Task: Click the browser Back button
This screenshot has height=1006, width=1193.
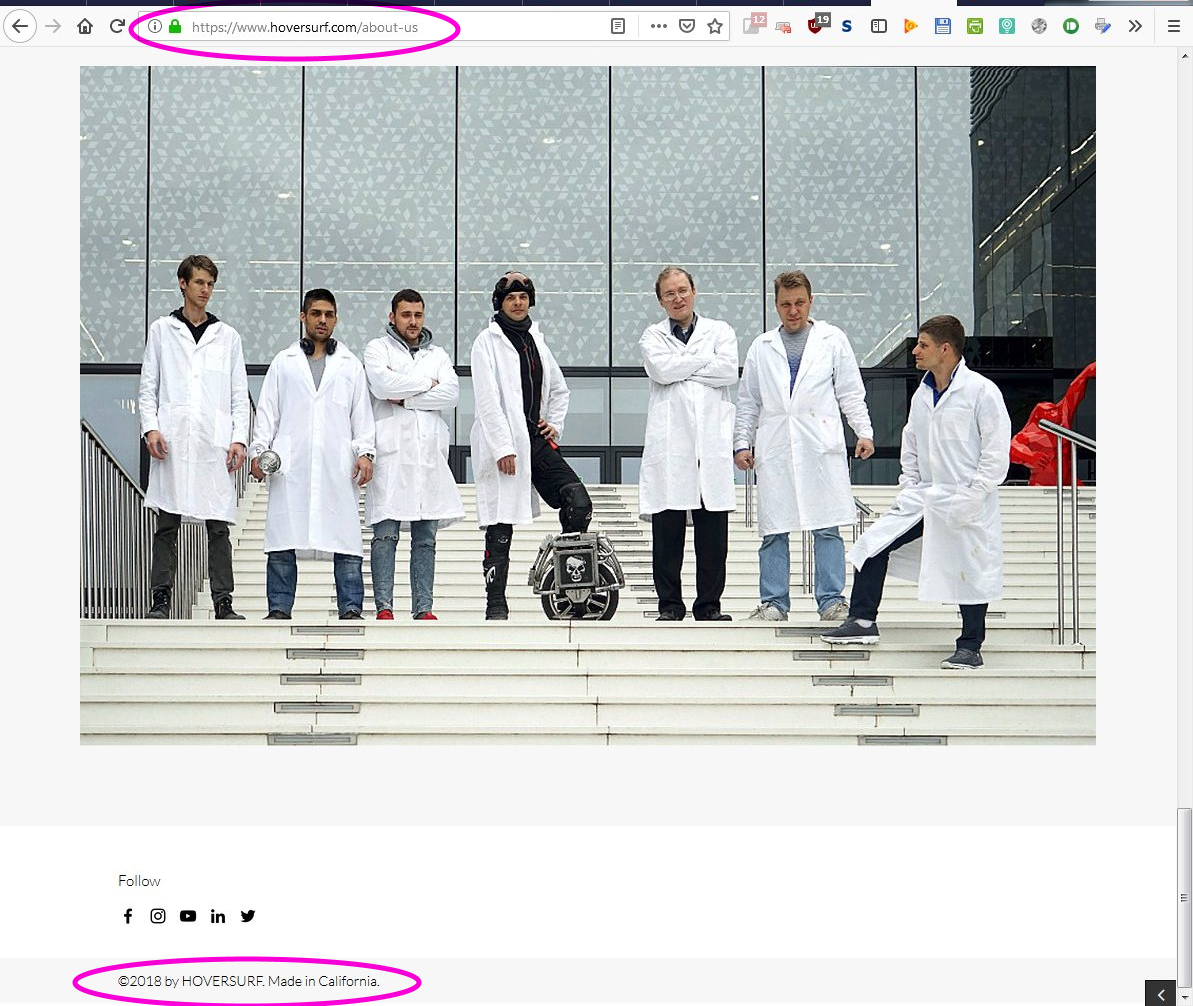Action: (20, 27)
